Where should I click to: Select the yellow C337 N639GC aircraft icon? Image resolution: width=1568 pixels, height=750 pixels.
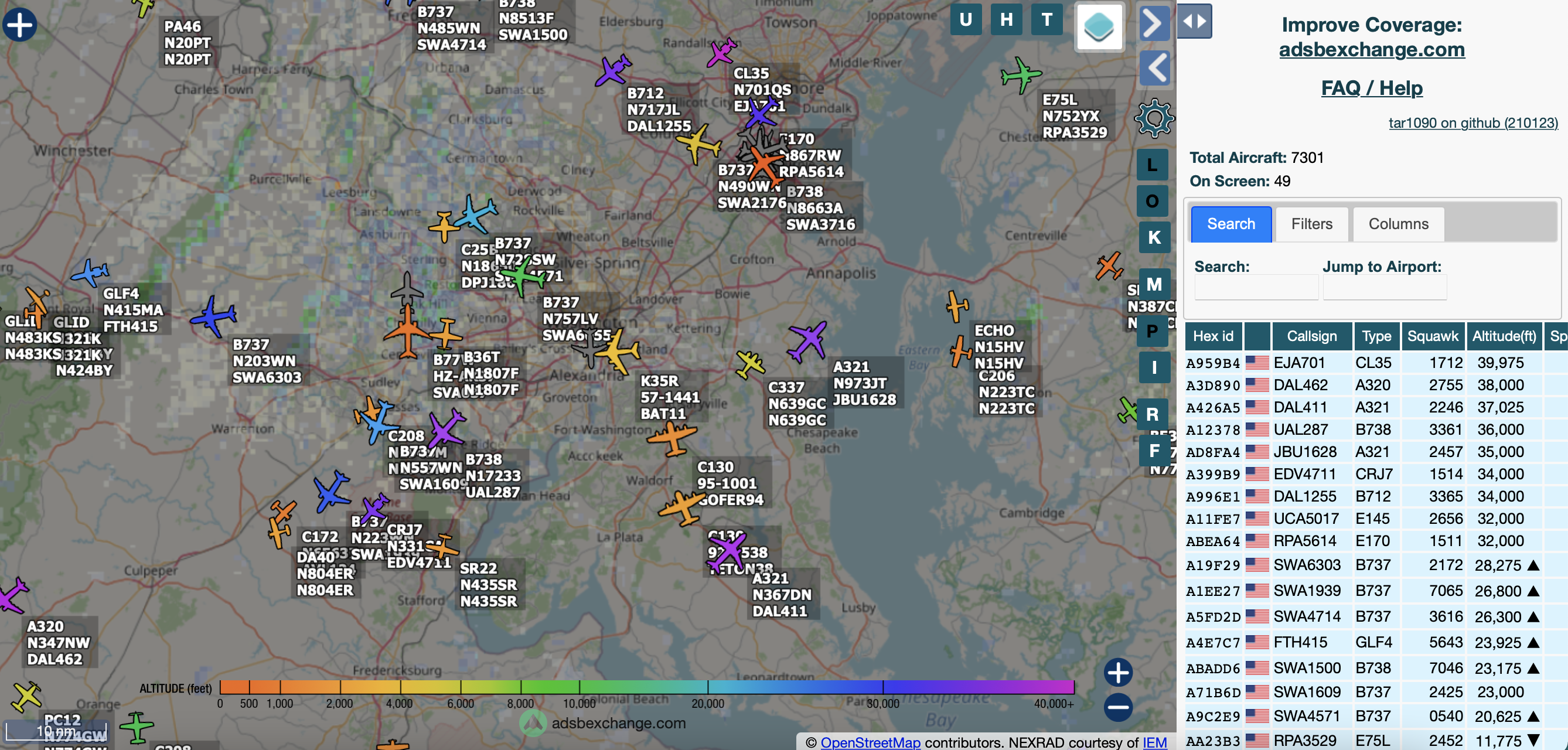coord(749,364)
